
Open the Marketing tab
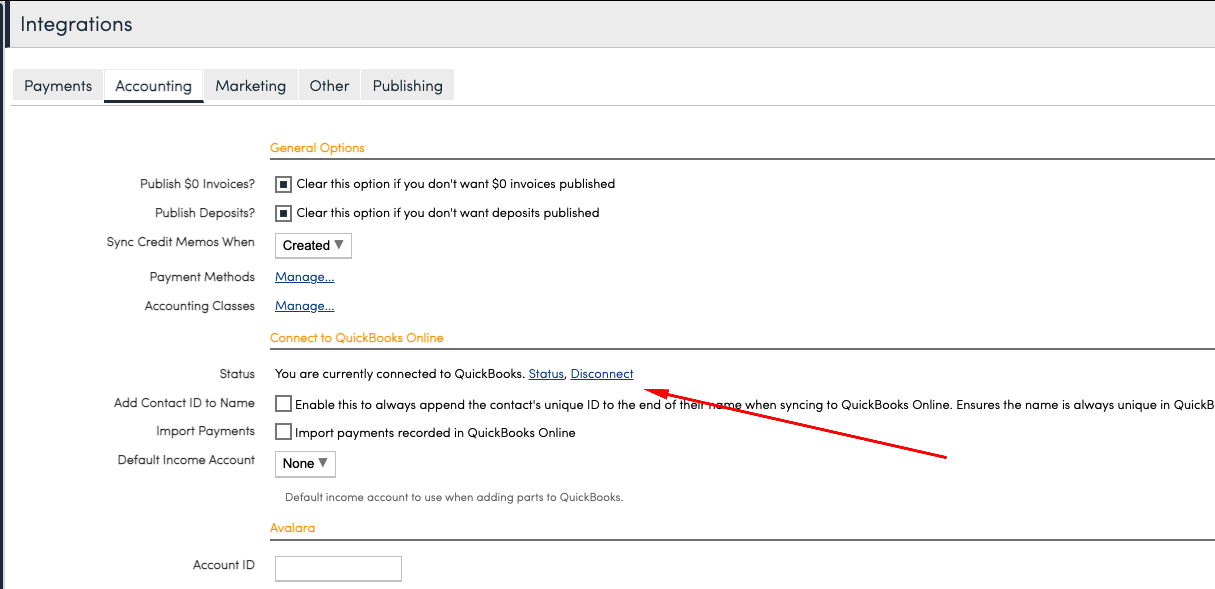[x=250, y=86]
